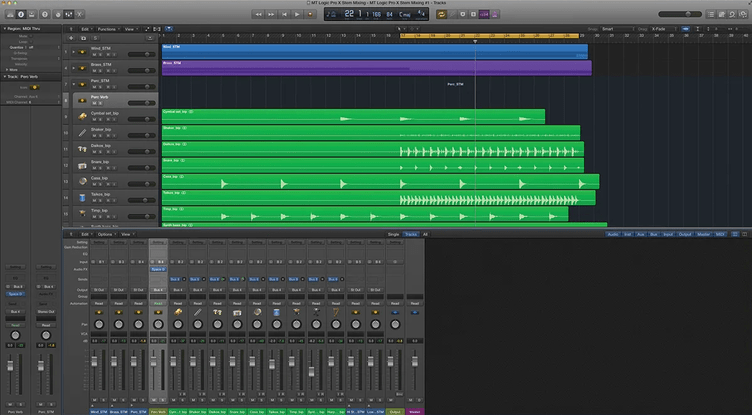Toggle Cycle mode button
This screenshot has width=752, height=415.
pyautogui.click(x=441, y=14)
